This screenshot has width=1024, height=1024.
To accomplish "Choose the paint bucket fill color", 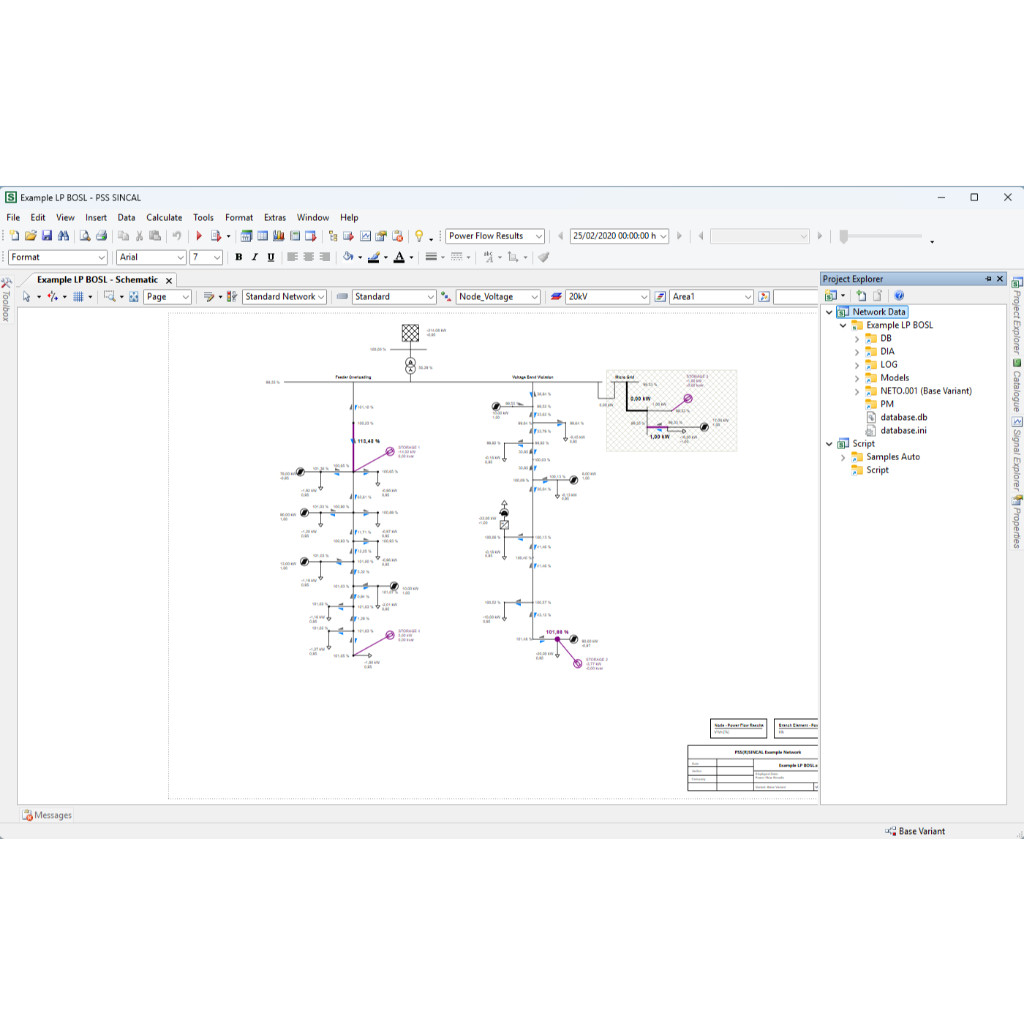I will click(348, 257).
